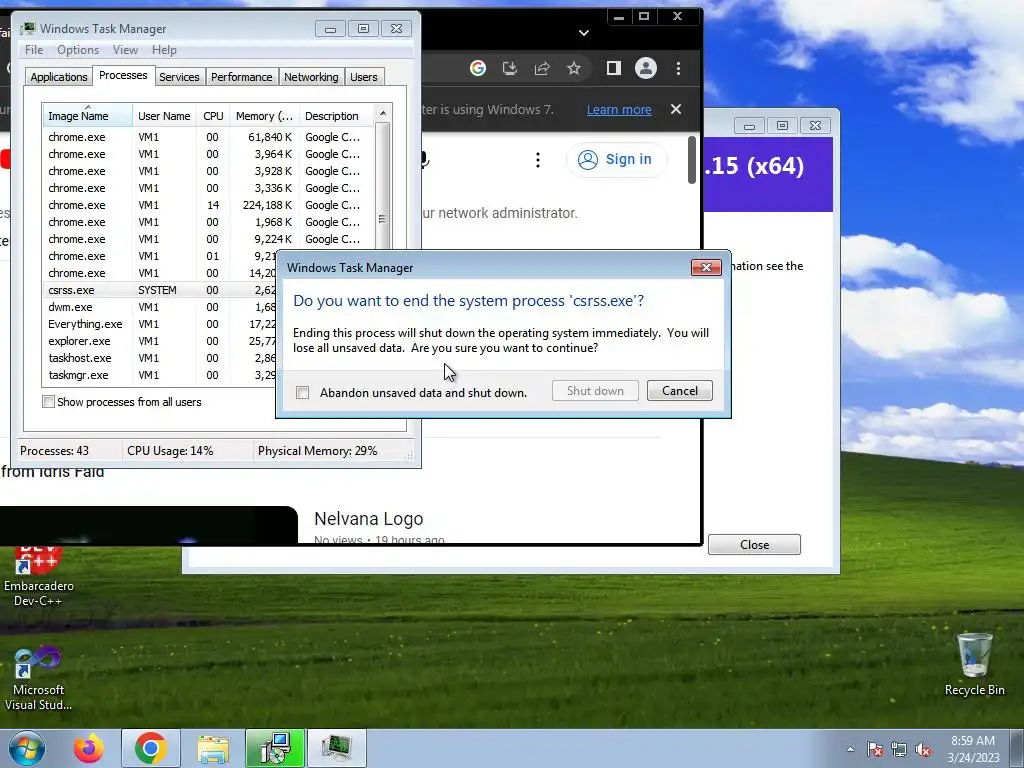Switch to the Services tab
This screenshot has height=768, width=1024.
[179, 77]
